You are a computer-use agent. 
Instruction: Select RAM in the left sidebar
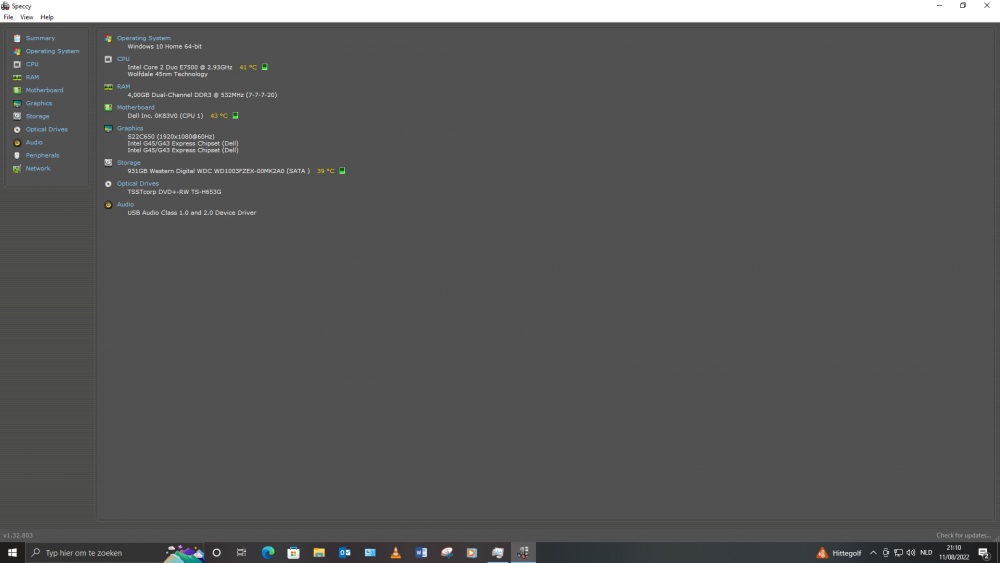pos(33,77)
